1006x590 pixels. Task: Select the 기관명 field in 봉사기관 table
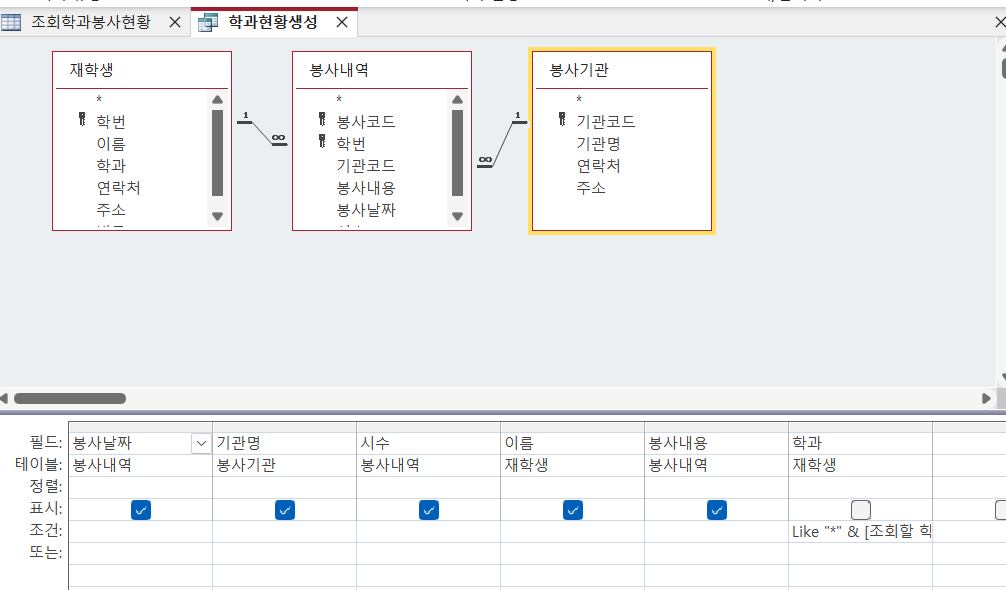point(600,143)
